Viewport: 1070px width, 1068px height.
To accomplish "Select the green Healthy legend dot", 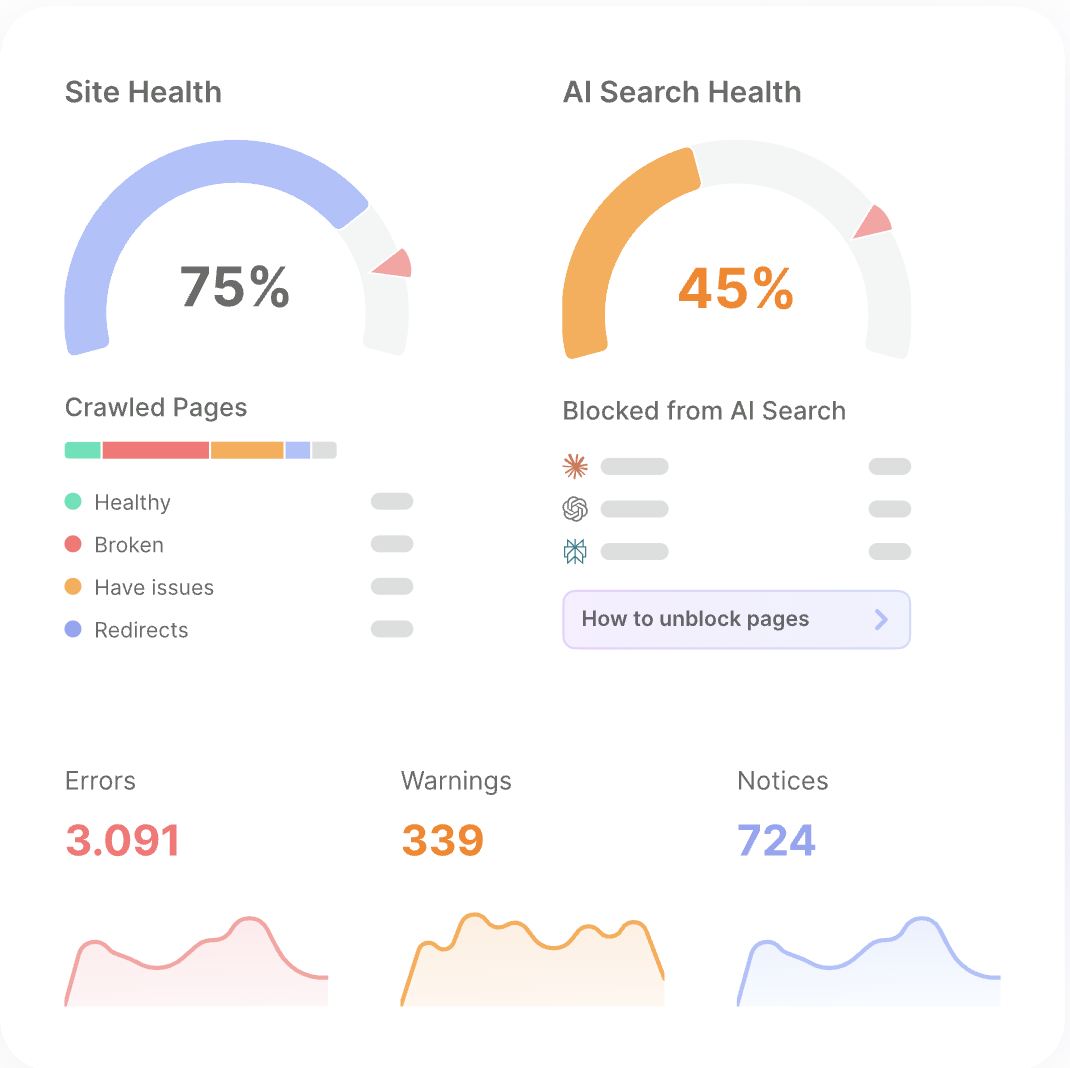I will pos(73,502).
